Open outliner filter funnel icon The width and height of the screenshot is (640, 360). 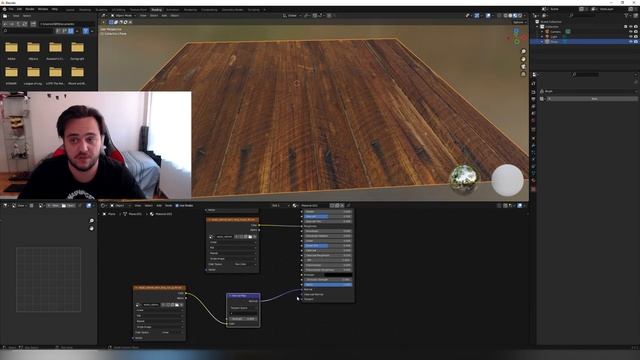click(626, 16)
